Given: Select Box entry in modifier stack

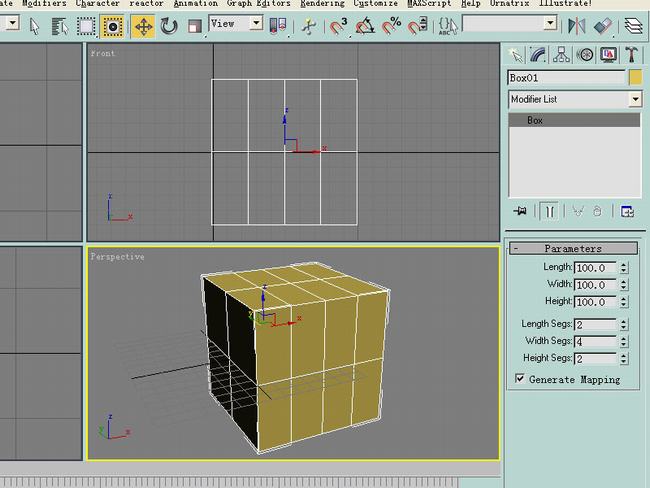Looking at the screenshot, I should pos(574,120).
